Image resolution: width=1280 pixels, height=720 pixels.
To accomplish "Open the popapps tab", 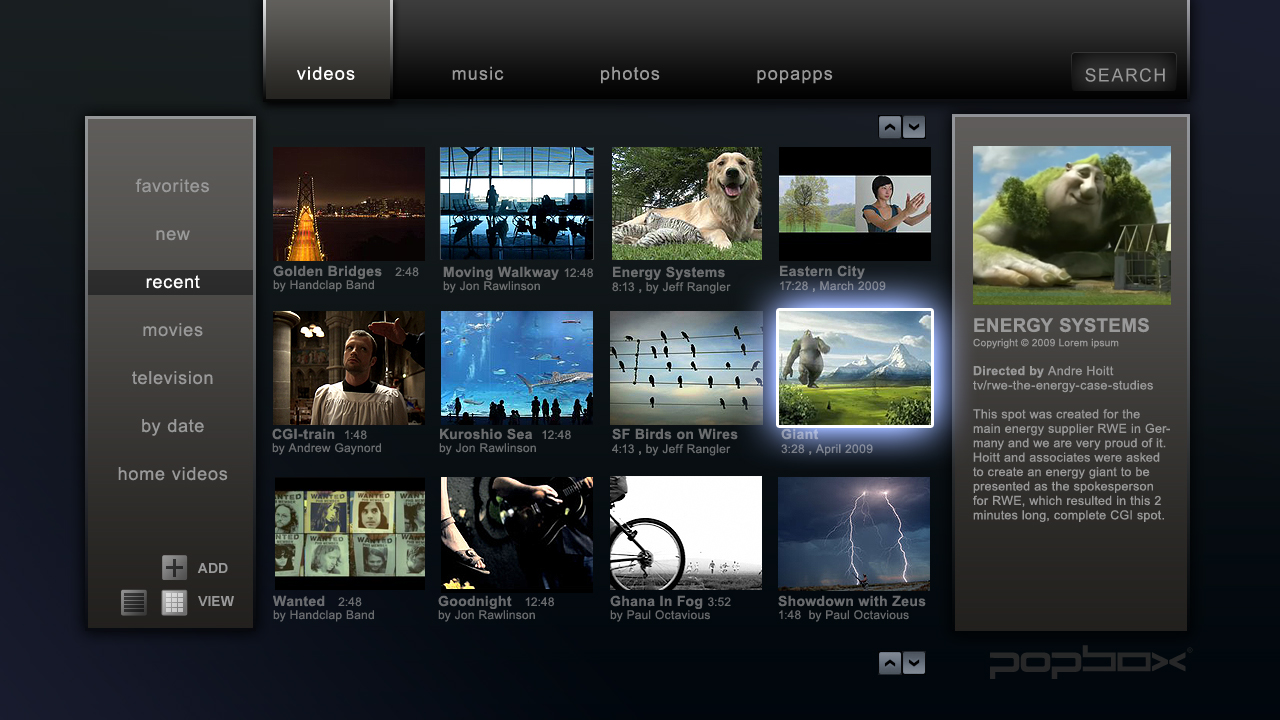I will (794, 74).
